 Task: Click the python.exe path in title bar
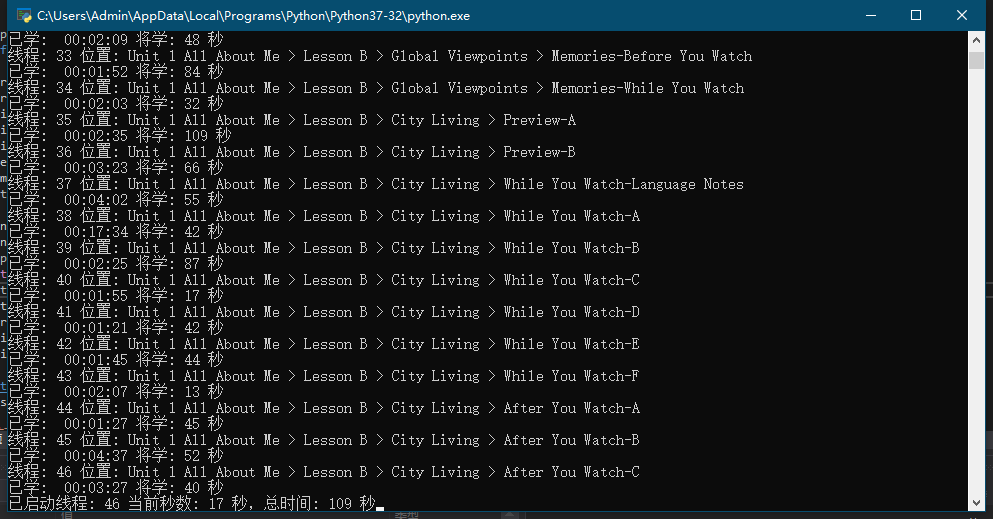click(253, 16)
